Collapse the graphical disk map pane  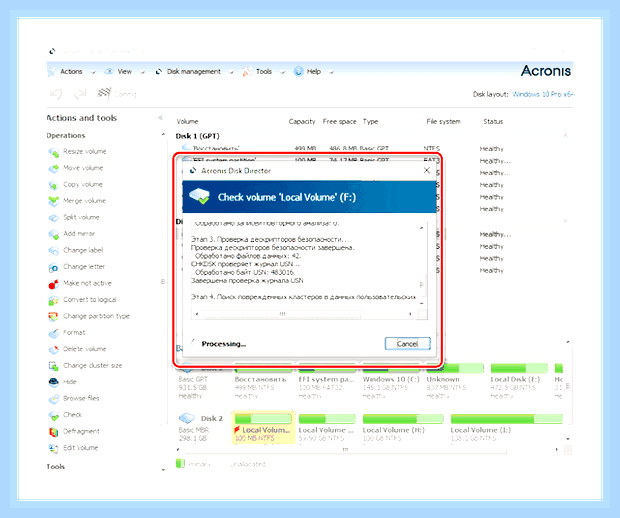click(x=568, y=342)
